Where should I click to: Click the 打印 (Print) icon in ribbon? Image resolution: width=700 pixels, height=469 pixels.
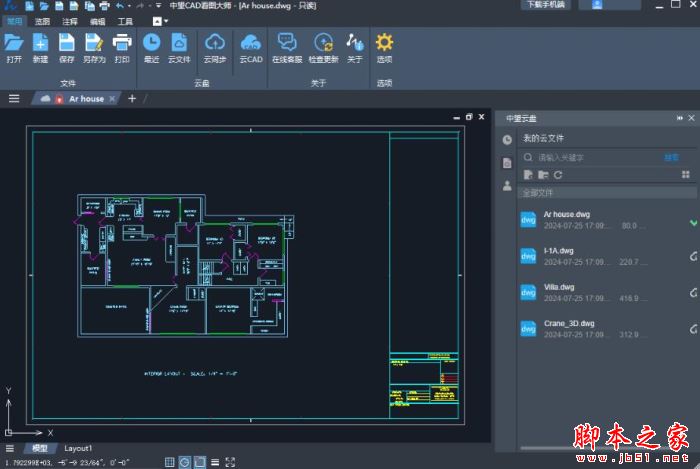122,43
